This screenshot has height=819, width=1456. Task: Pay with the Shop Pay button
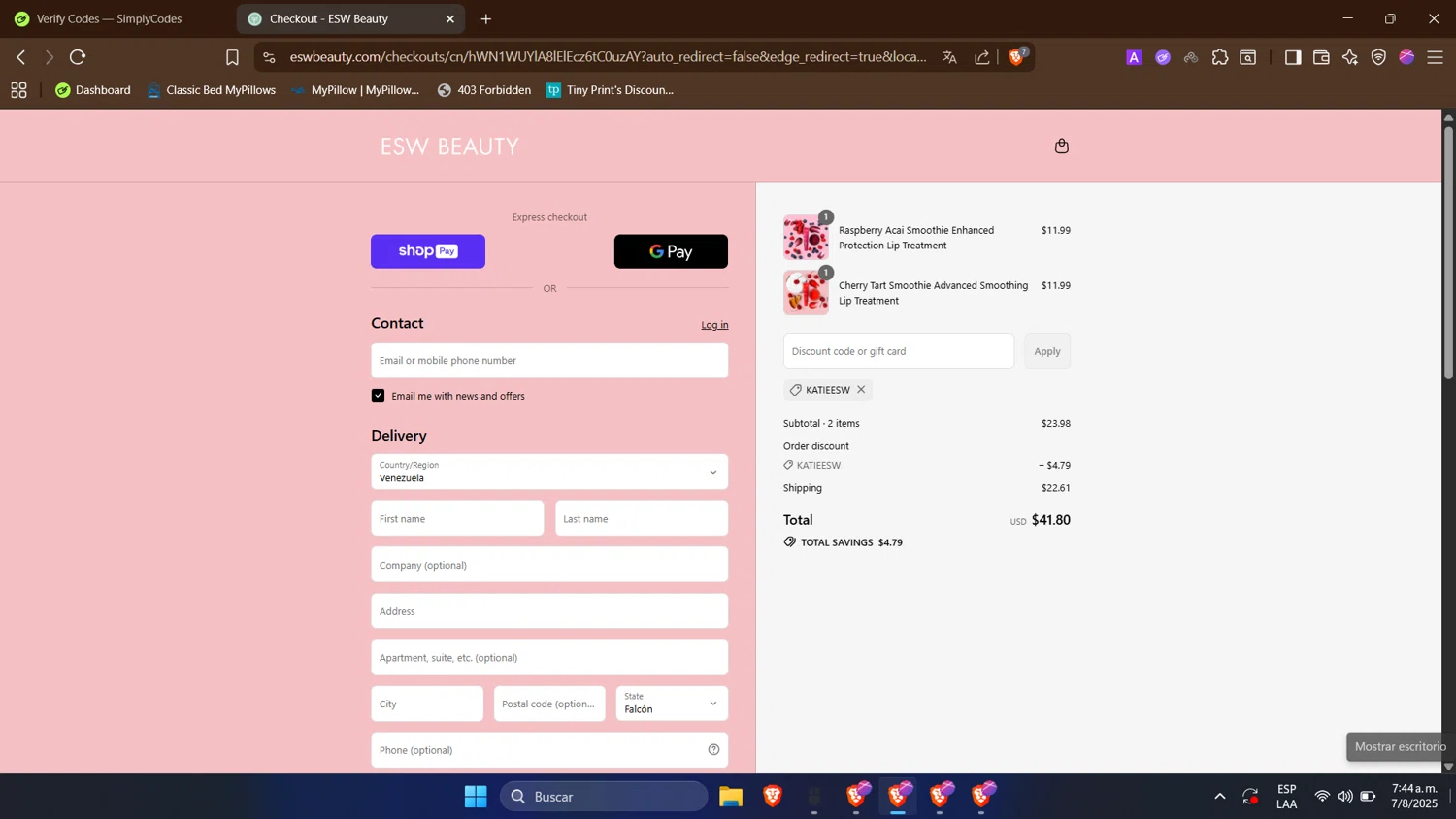click(x=428, y=251)
